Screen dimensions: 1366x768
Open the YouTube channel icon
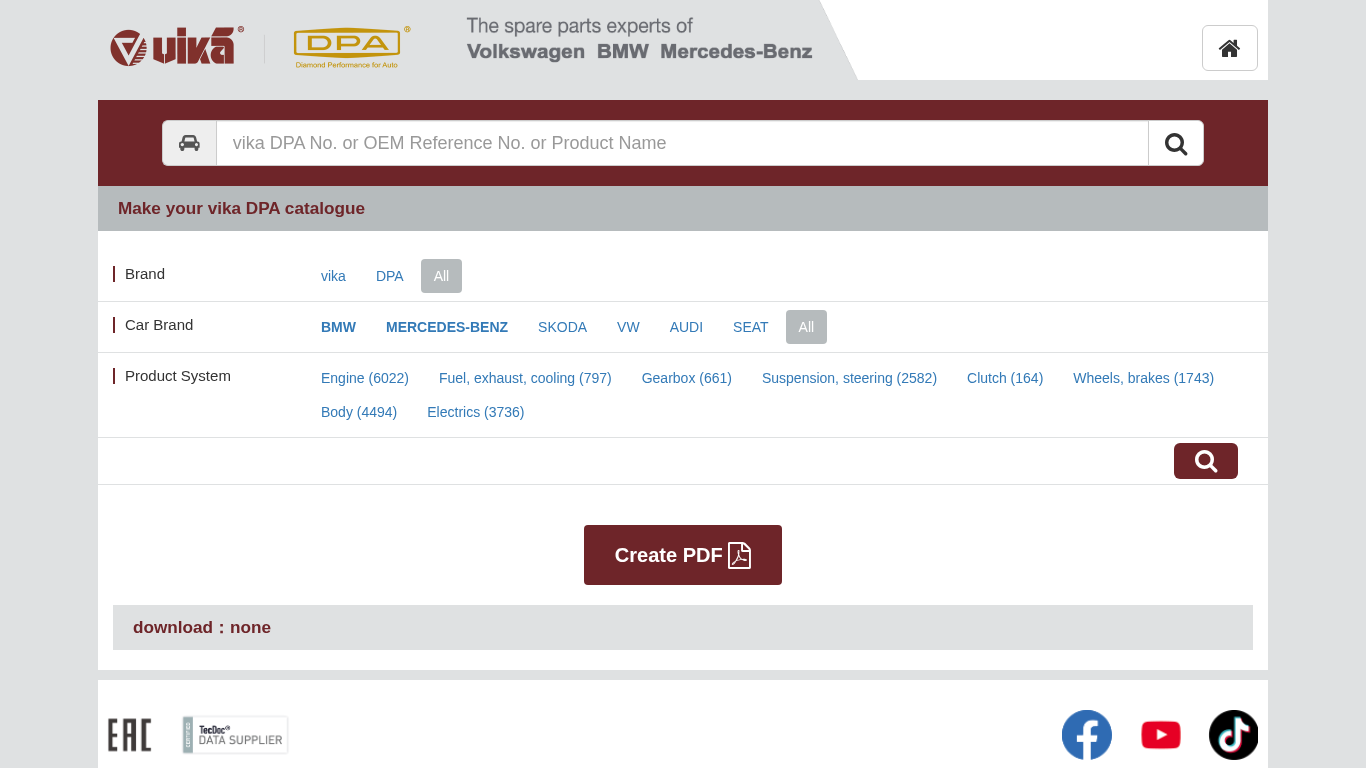pos(1161,735)
